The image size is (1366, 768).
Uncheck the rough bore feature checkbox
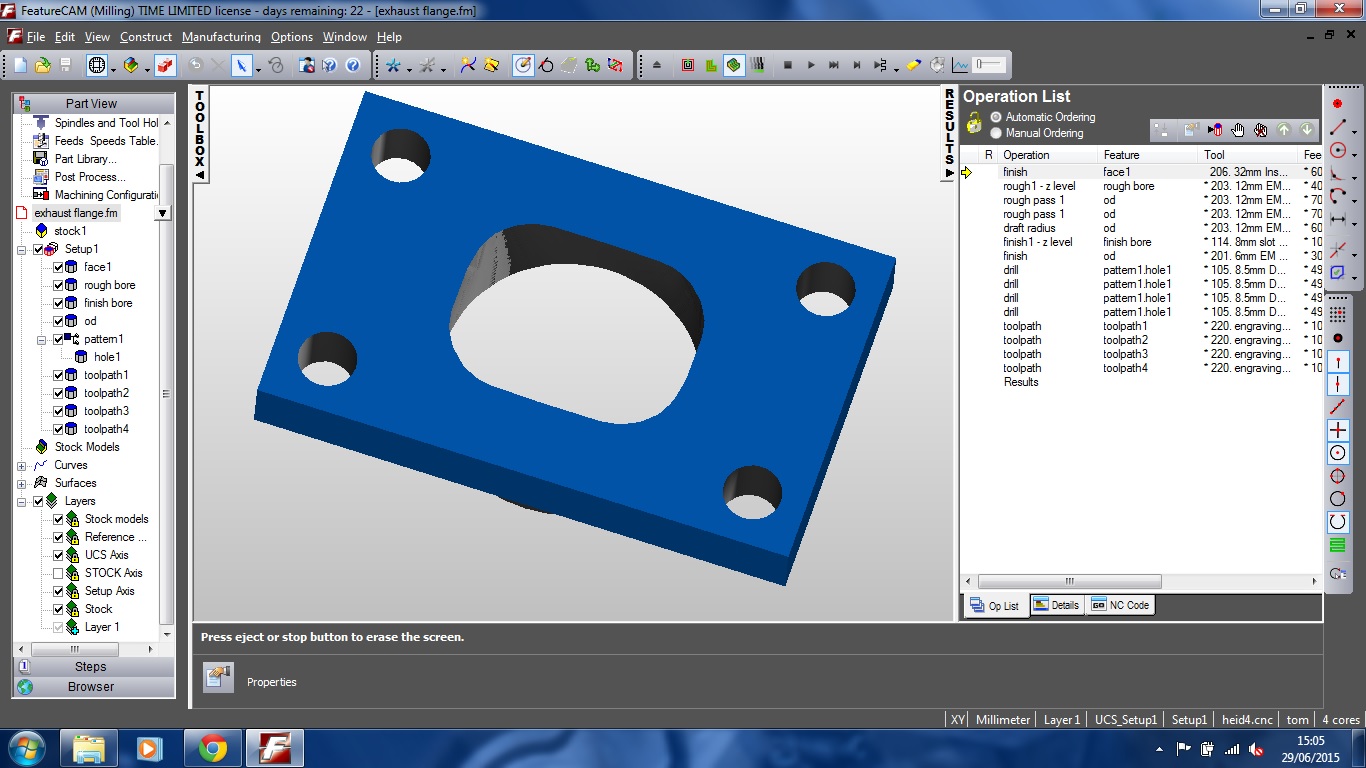click(58, 285)
